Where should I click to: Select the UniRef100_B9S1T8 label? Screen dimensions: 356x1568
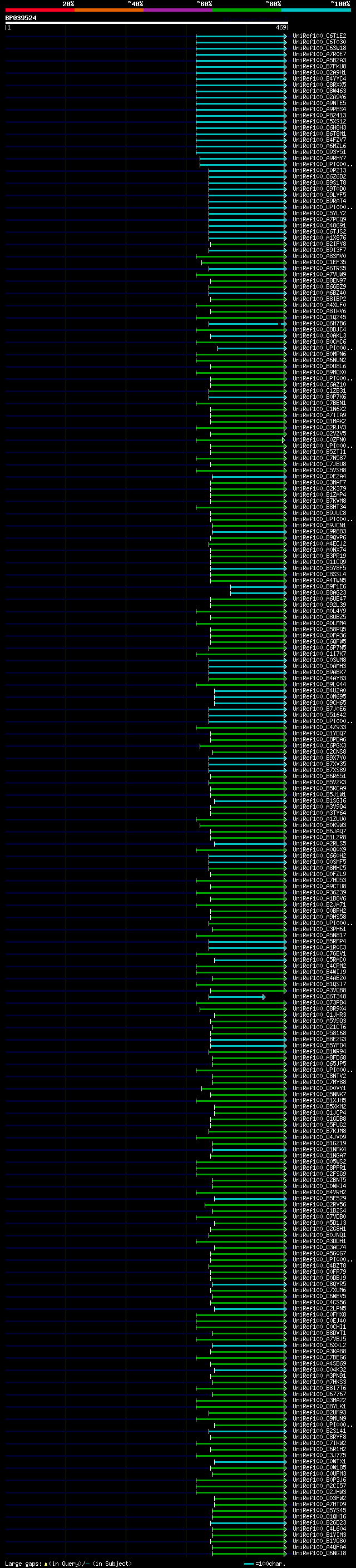(319, 182)
